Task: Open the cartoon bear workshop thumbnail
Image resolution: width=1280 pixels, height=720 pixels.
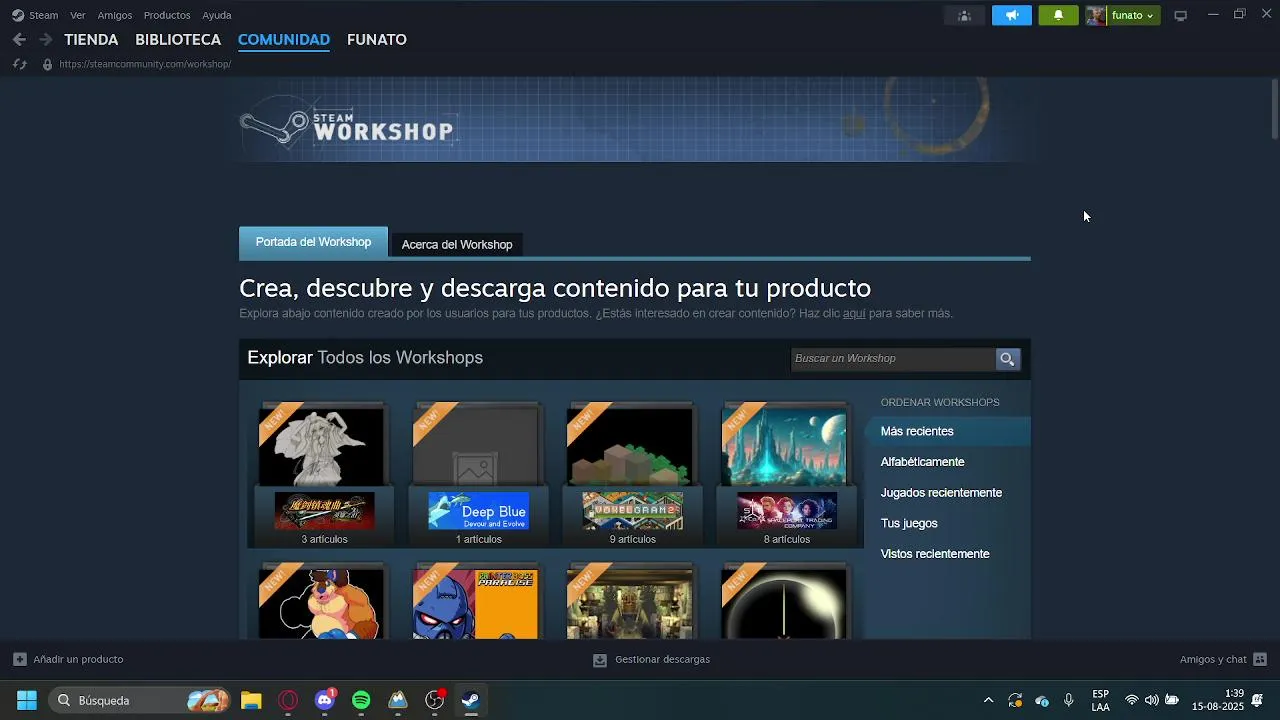Action: click(321, 604)
